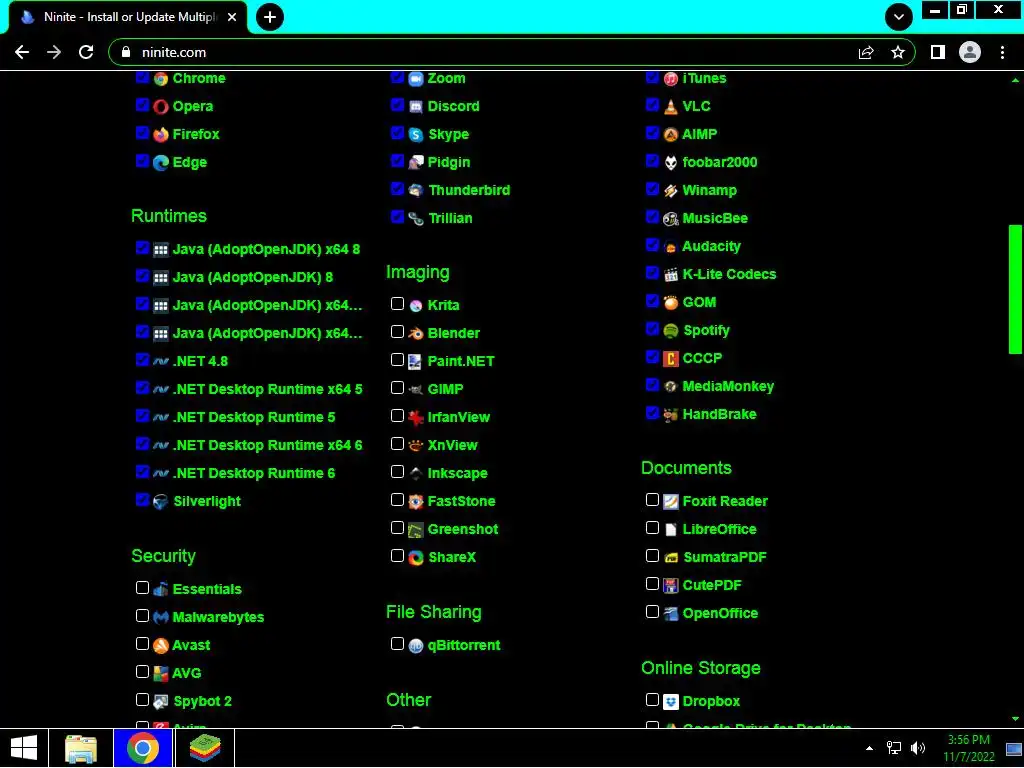The image size is (1024, 768).
Task: Check the LibreOffice checkbox
Action: 652,528
